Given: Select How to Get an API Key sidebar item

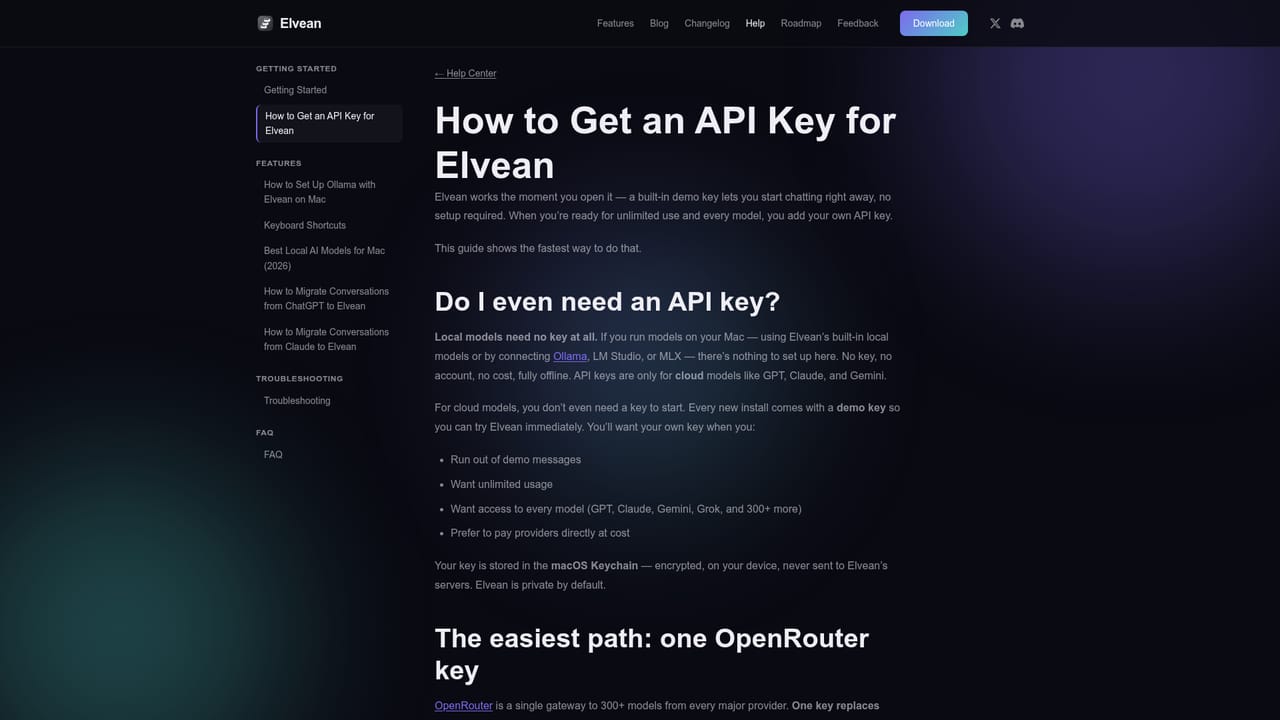Looking at the screenshot, I should tap(329, 123).
